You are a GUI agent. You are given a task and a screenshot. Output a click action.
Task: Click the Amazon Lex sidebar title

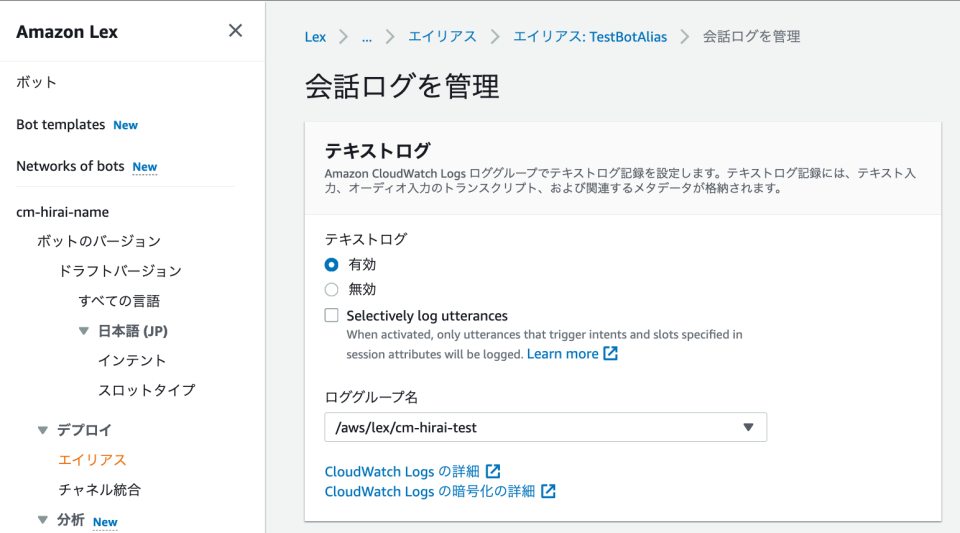pyautogui.click(x=67, y=32)
